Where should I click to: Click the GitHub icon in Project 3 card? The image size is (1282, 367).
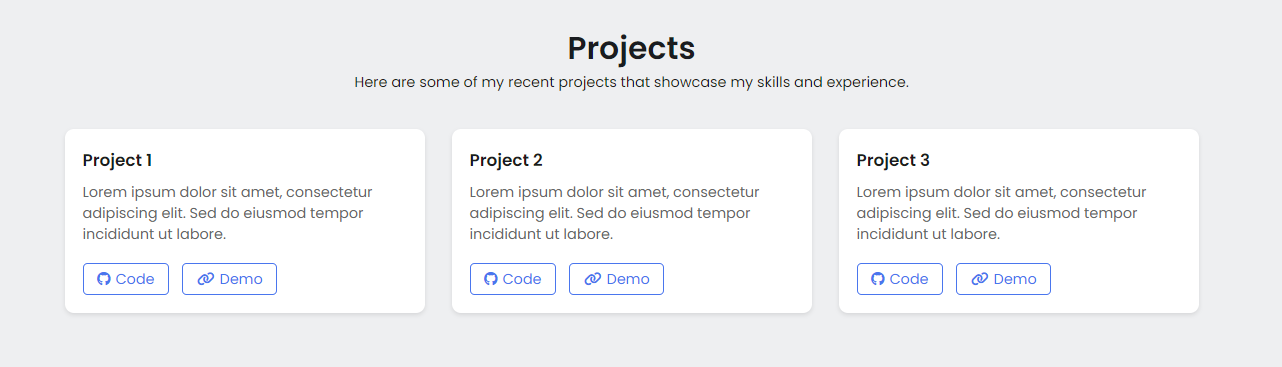(878, 279)
